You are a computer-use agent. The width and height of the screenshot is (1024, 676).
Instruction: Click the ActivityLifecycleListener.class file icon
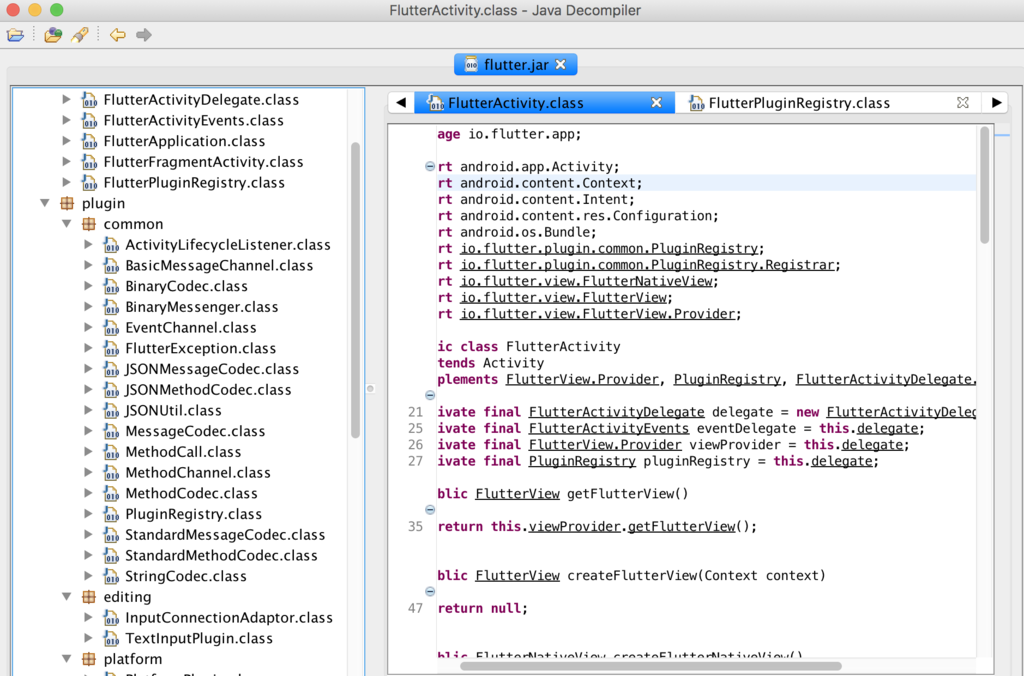coord(111,245)
